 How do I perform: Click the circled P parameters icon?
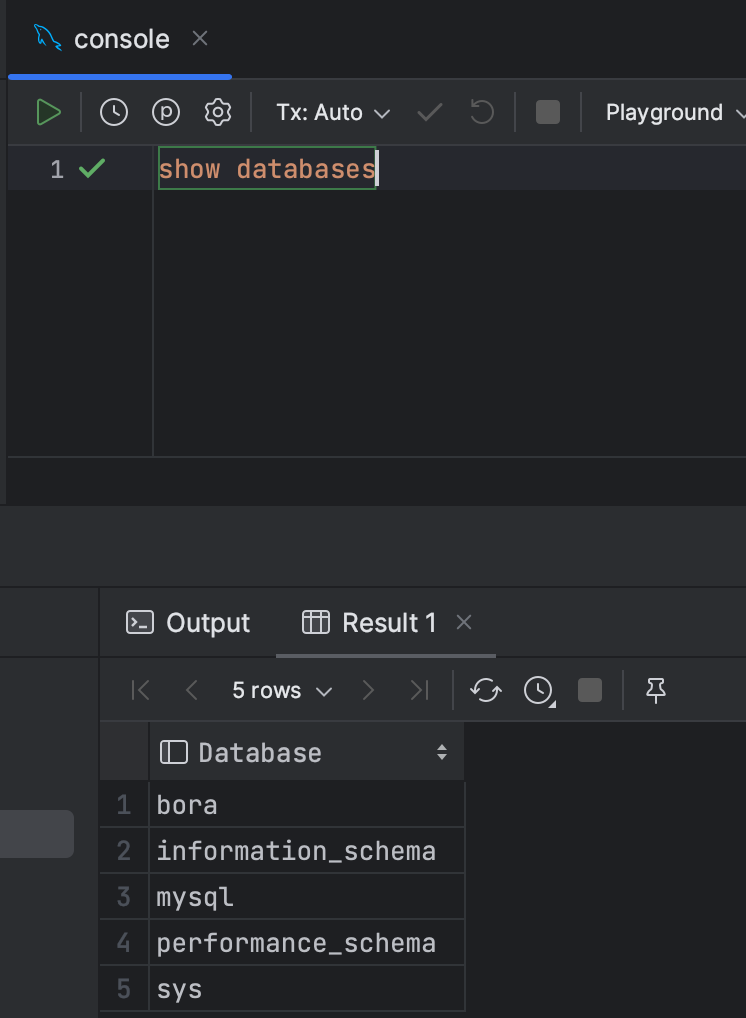166,112
